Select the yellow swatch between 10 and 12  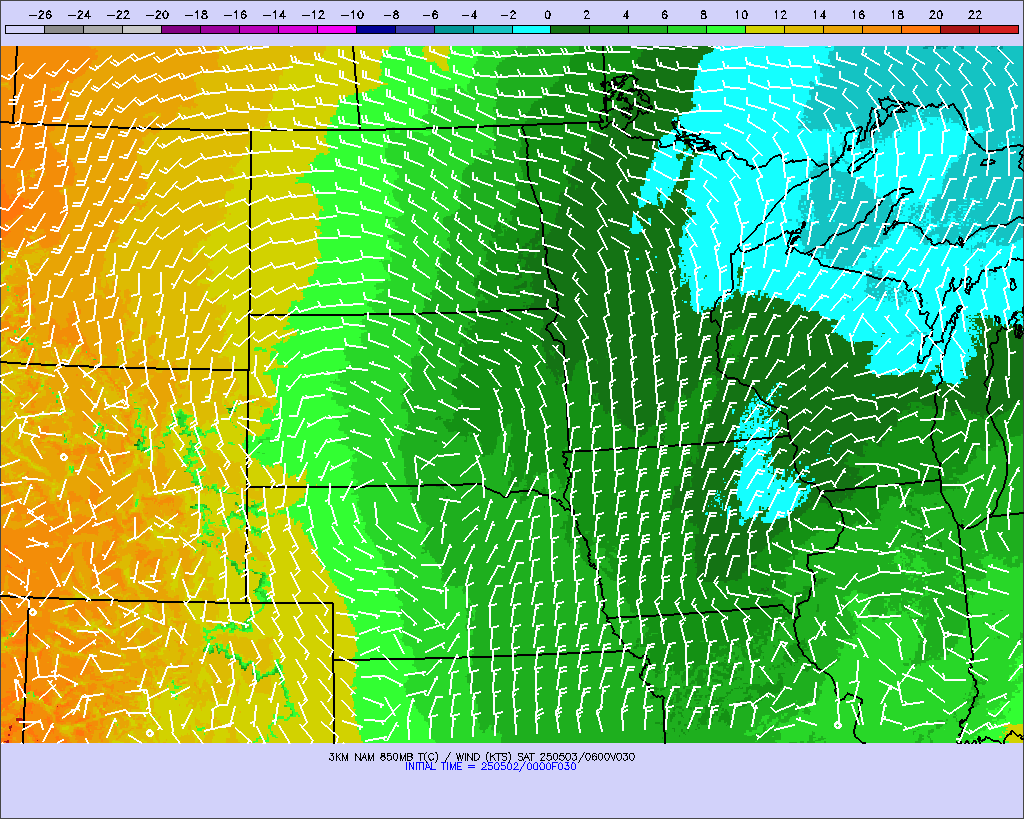click(765, 29)
